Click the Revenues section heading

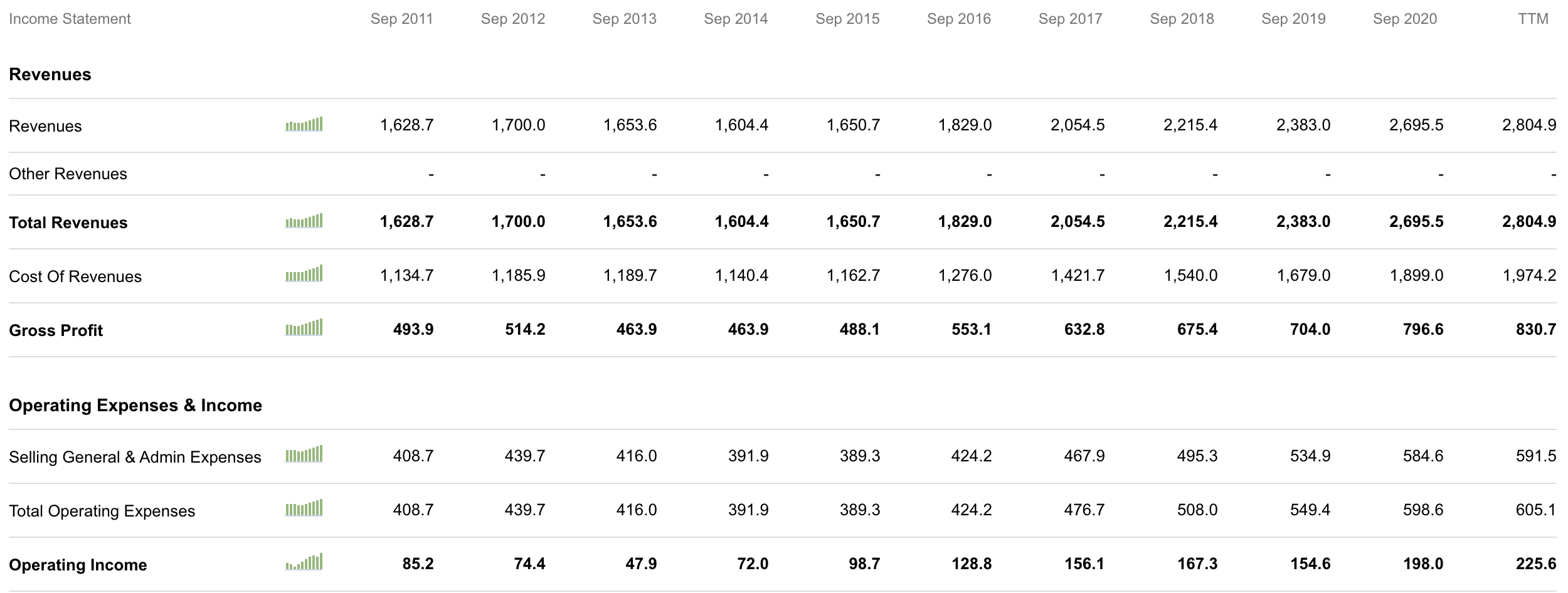[50, 73]
